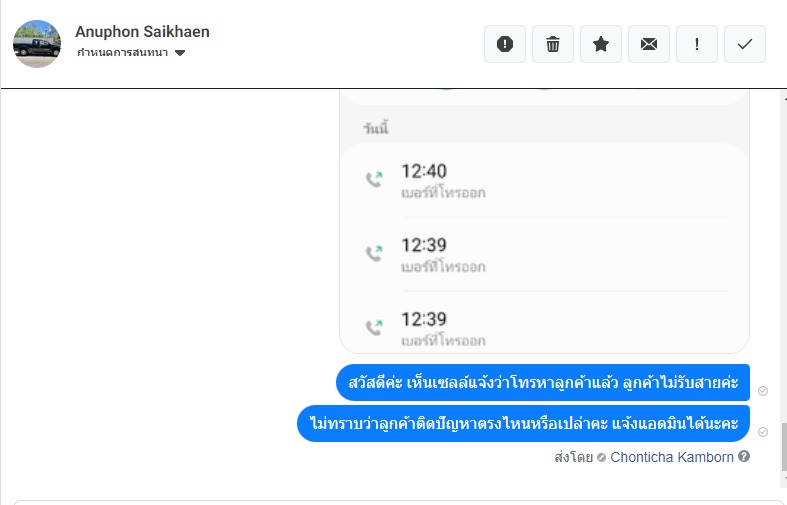Viewport: 787px width, 505px height.
Task: Click the chat vertical scrollbar thumb
Action: 784,447
